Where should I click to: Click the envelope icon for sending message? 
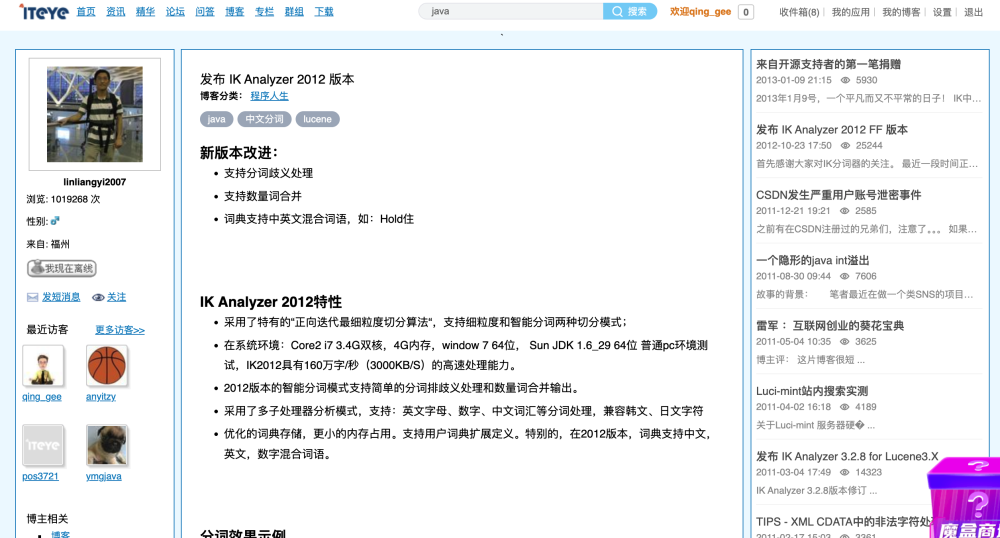[33, 297]
